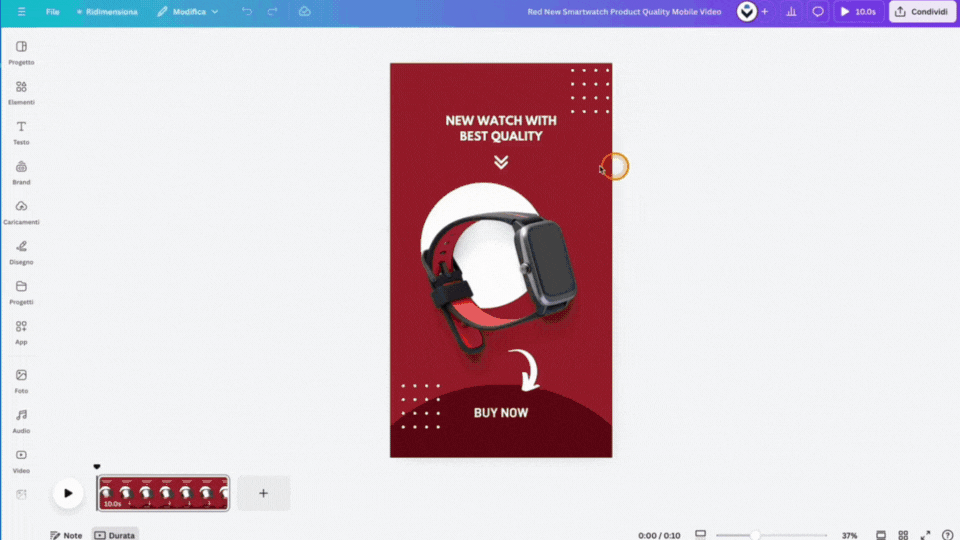Open the Progetto tab in sidebar
960x540 pixels.
pyautogui.click(x=21, y=52)
